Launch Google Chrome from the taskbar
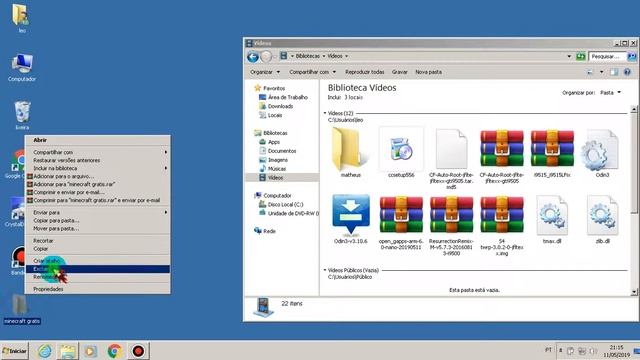The width and height of the screenshot is (640, 360). (115, 351)
